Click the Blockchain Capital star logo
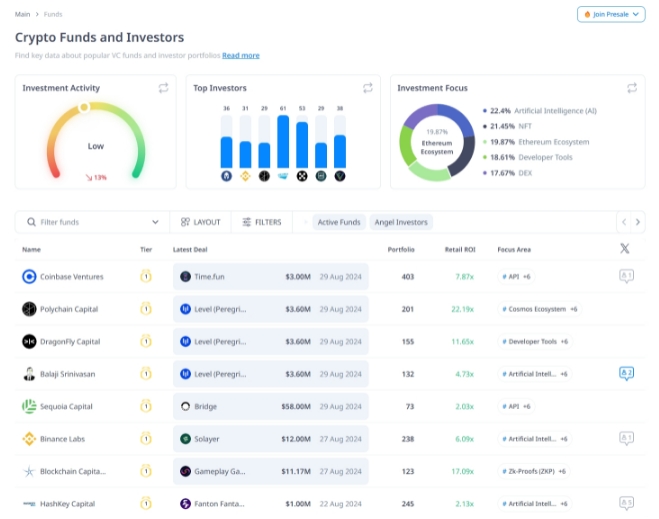The image size is (659, 519). [x=29, y=471]
